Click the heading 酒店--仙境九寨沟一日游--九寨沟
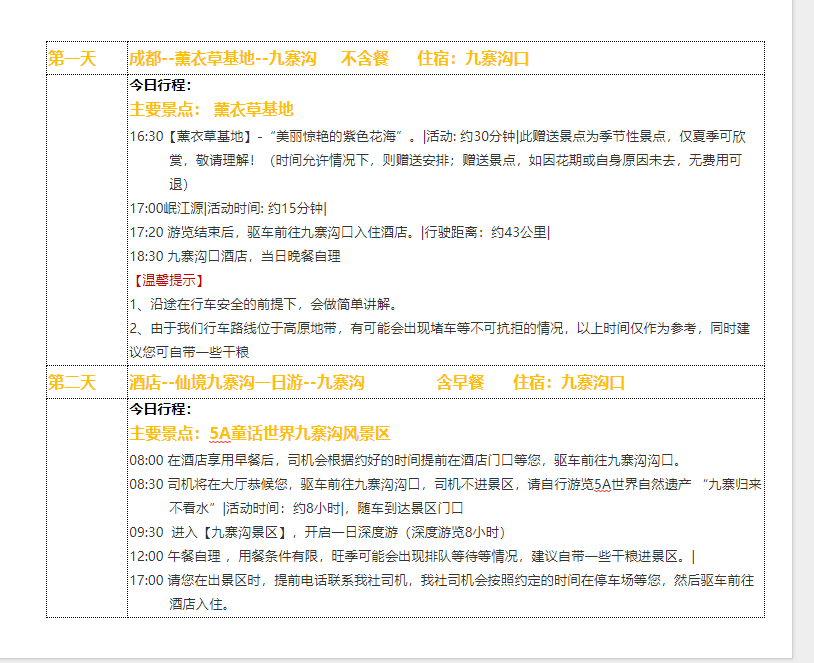The height and width of the screenshot is (663, 814). [246, 383]
